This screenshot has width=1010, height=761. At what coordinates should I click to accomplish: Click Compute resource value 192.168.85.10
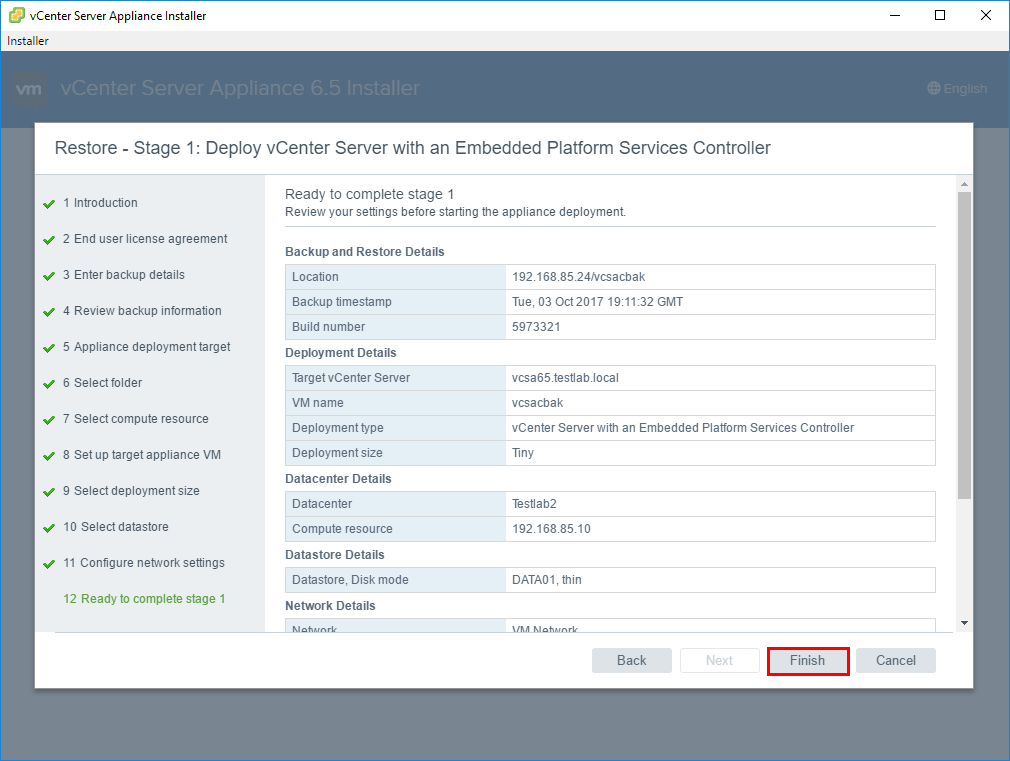pyautogui.click(x=551, y=529)
